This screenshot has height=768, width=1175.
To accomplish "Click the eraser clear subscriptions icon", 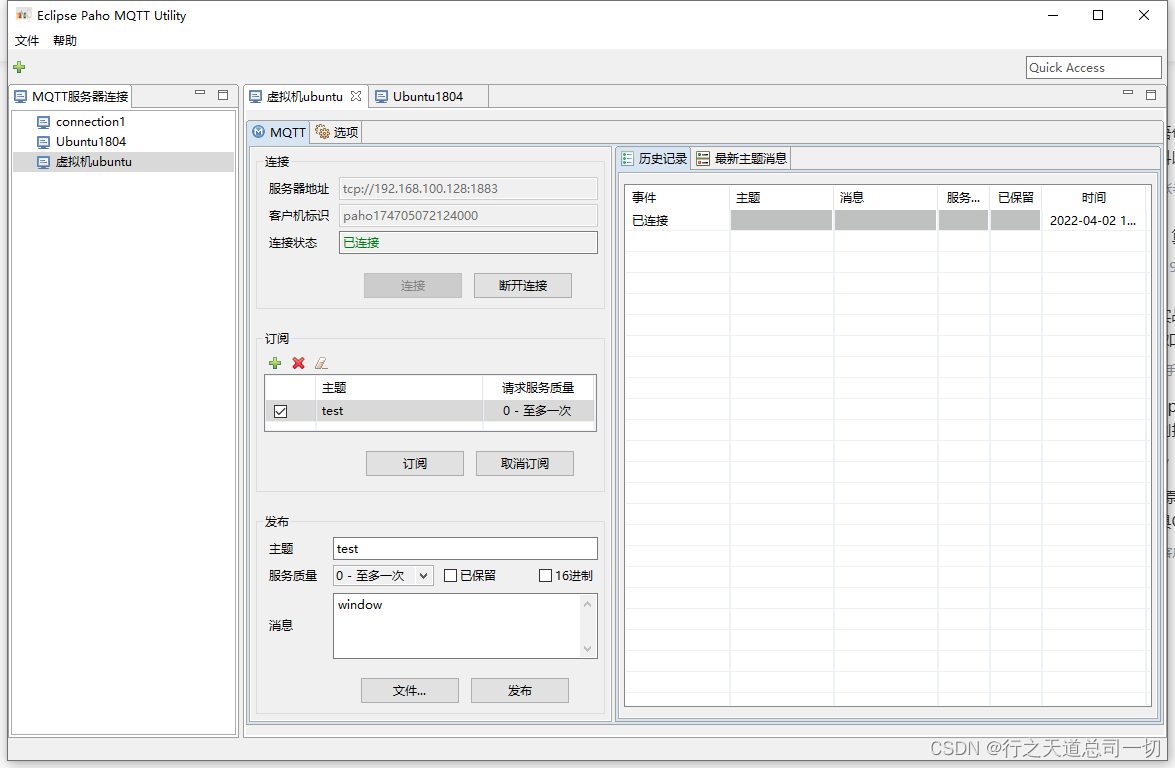I will [321, 363].
